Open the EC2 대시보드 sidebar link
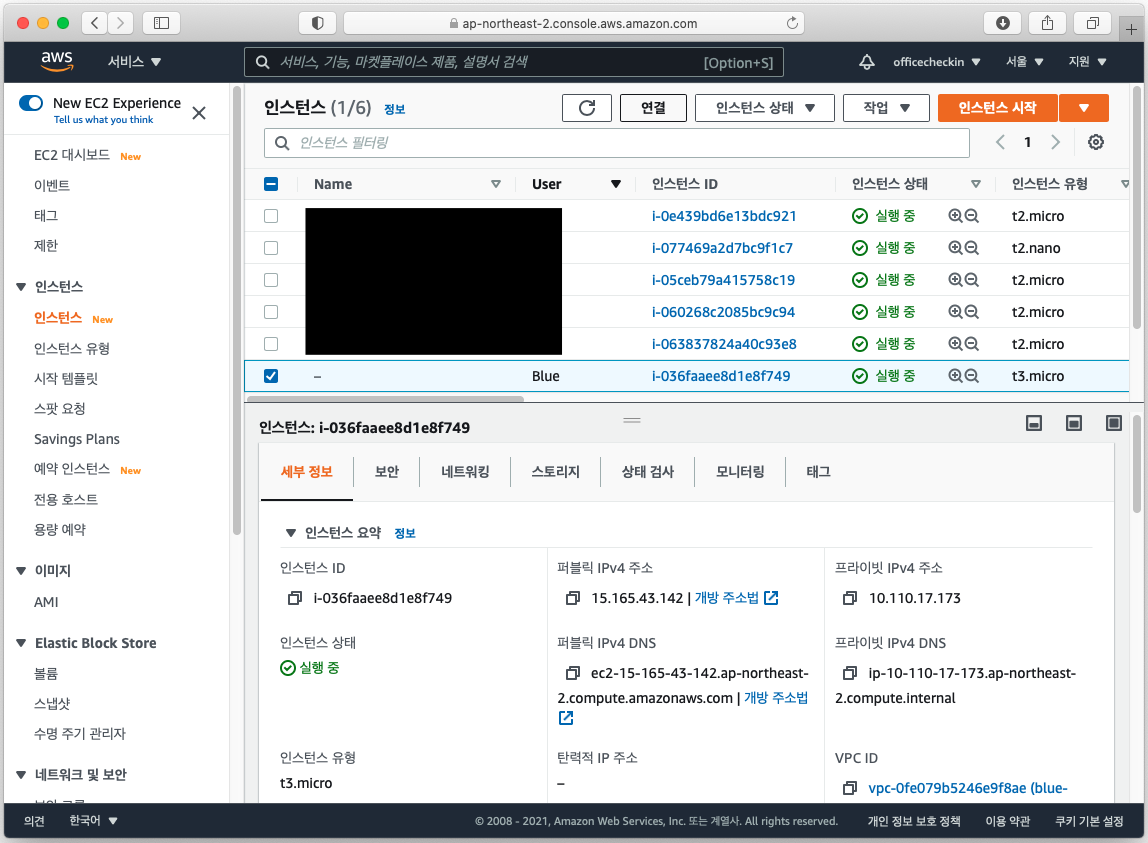 point(72,155)
